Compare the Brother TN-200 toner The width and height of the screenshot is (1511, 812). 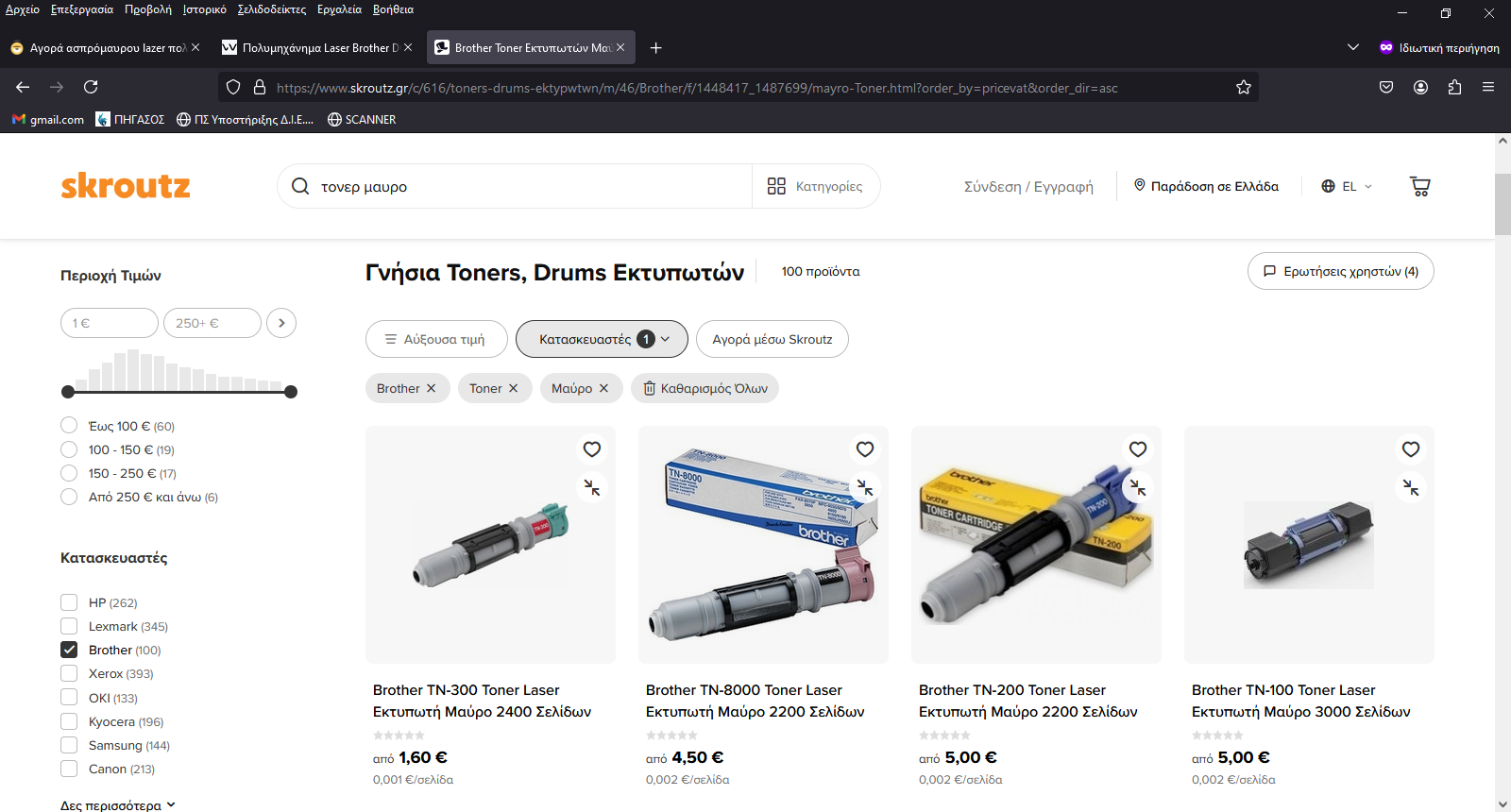coord(1138,487)
